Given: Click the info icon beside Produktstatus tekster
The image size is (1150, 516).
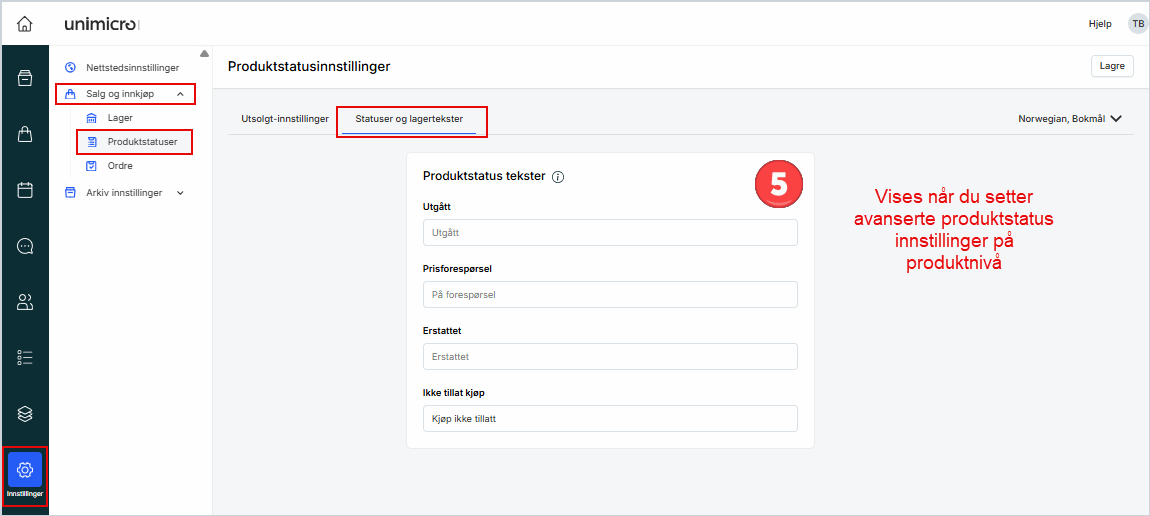Looking at the screenshot, I should click(558, 177).
